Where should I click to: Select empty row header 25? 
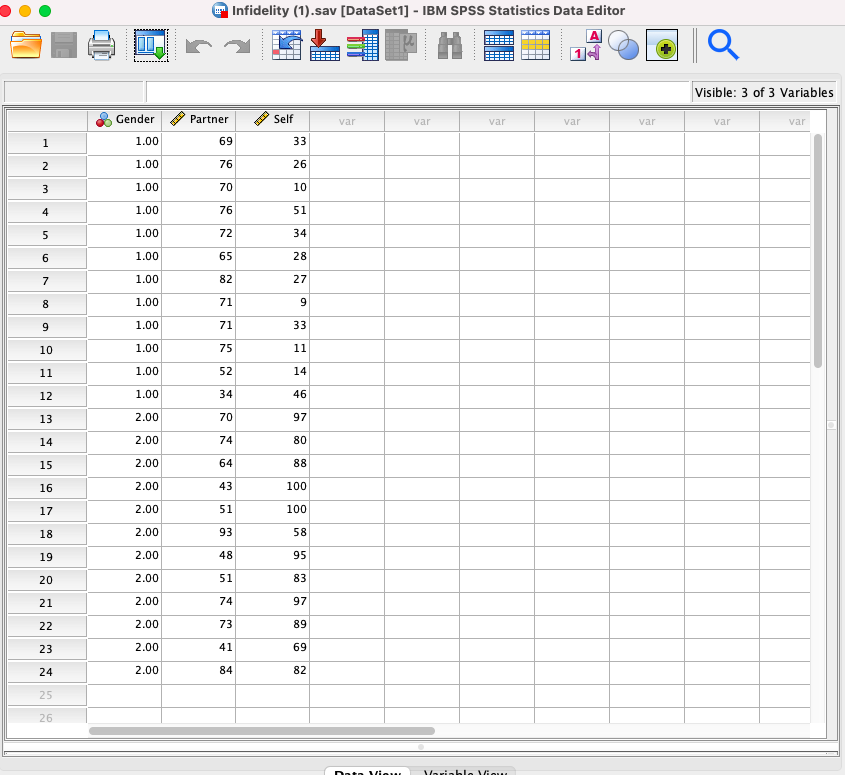point(47,695)
